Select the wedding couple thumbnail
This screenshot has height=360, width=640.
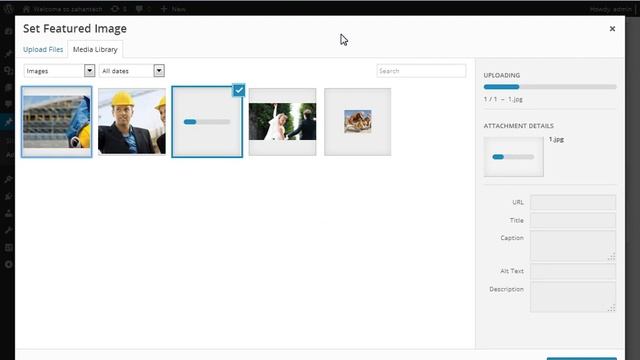pyautogui.click(x=282, y=122)
